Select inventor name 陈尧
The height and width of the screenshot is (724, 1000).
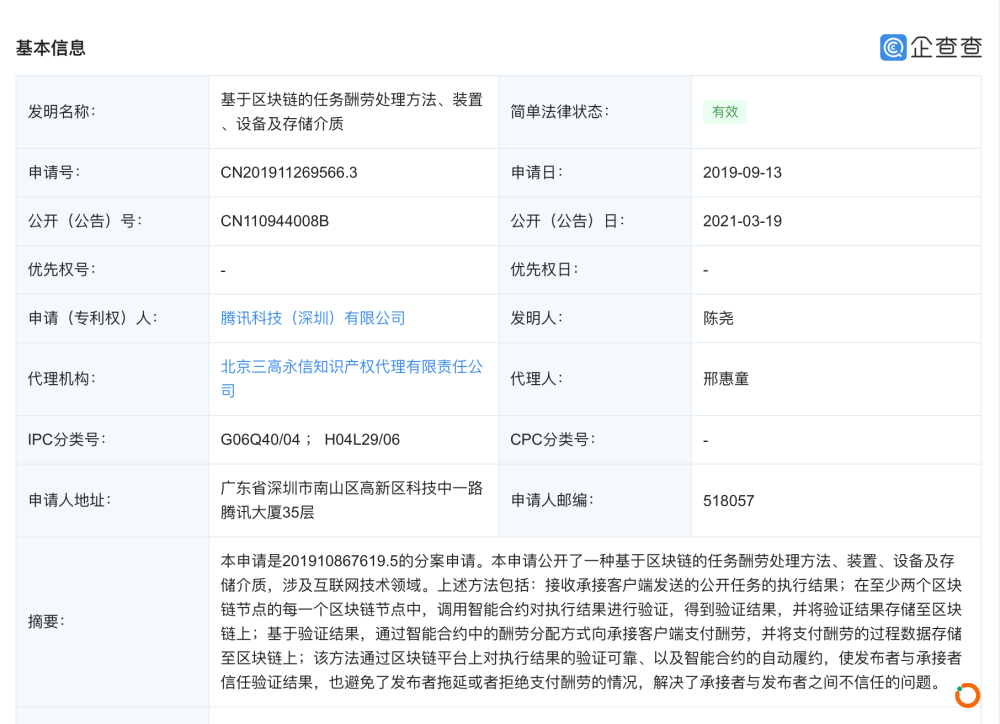point(718,318)
